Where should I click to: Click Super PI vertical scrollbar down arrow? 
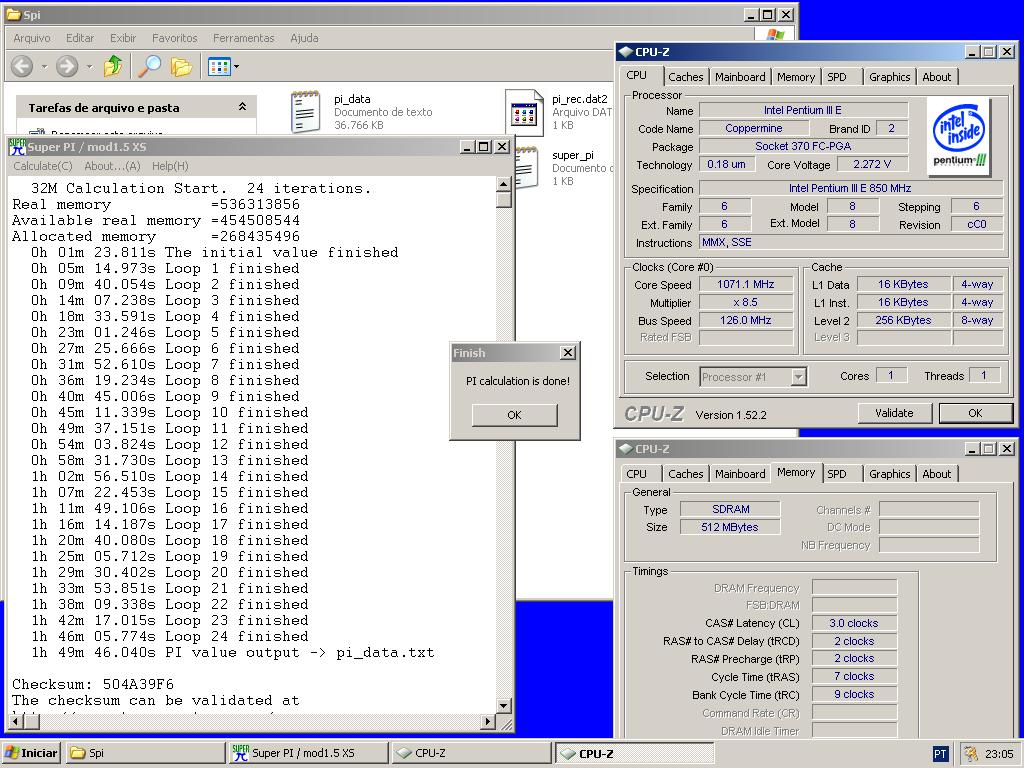[504, 706]
